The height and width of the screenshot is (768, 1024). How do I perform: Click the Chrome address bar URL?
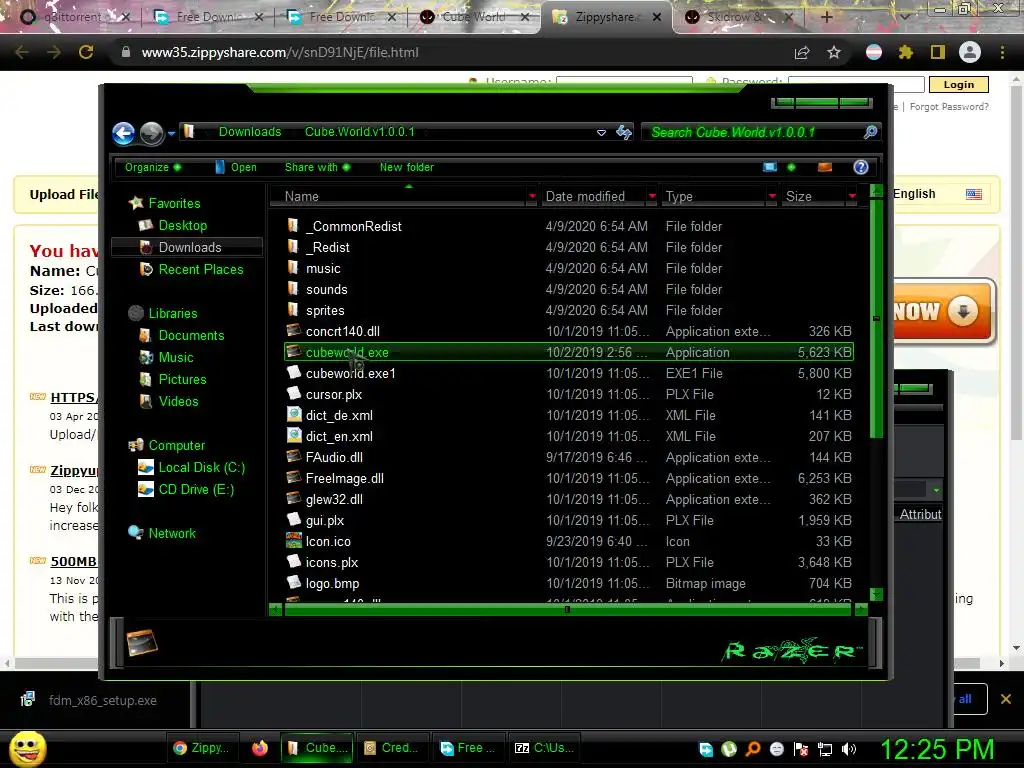pos(280,52)
